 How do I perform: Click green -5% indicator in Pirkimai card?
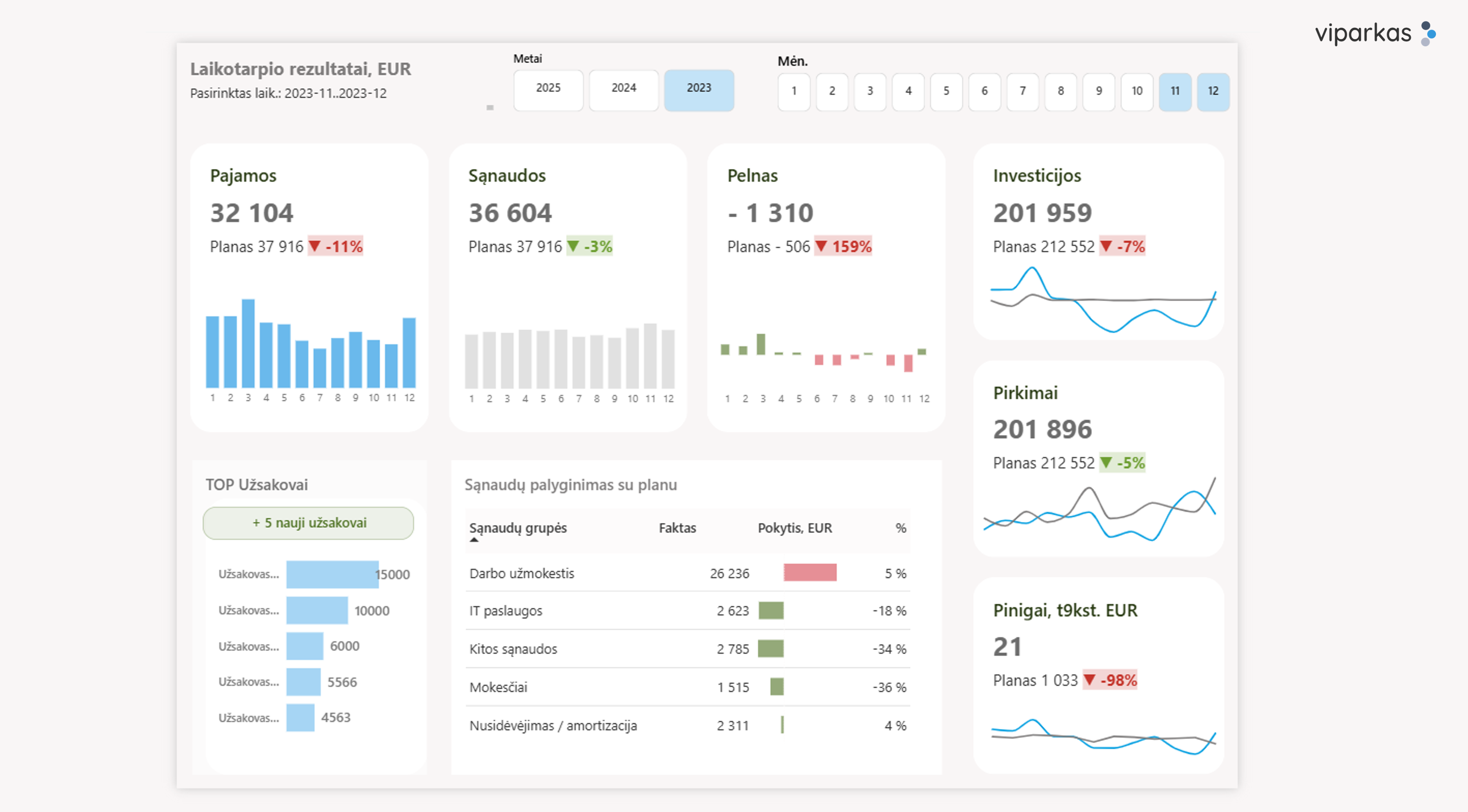[1122, 463]
